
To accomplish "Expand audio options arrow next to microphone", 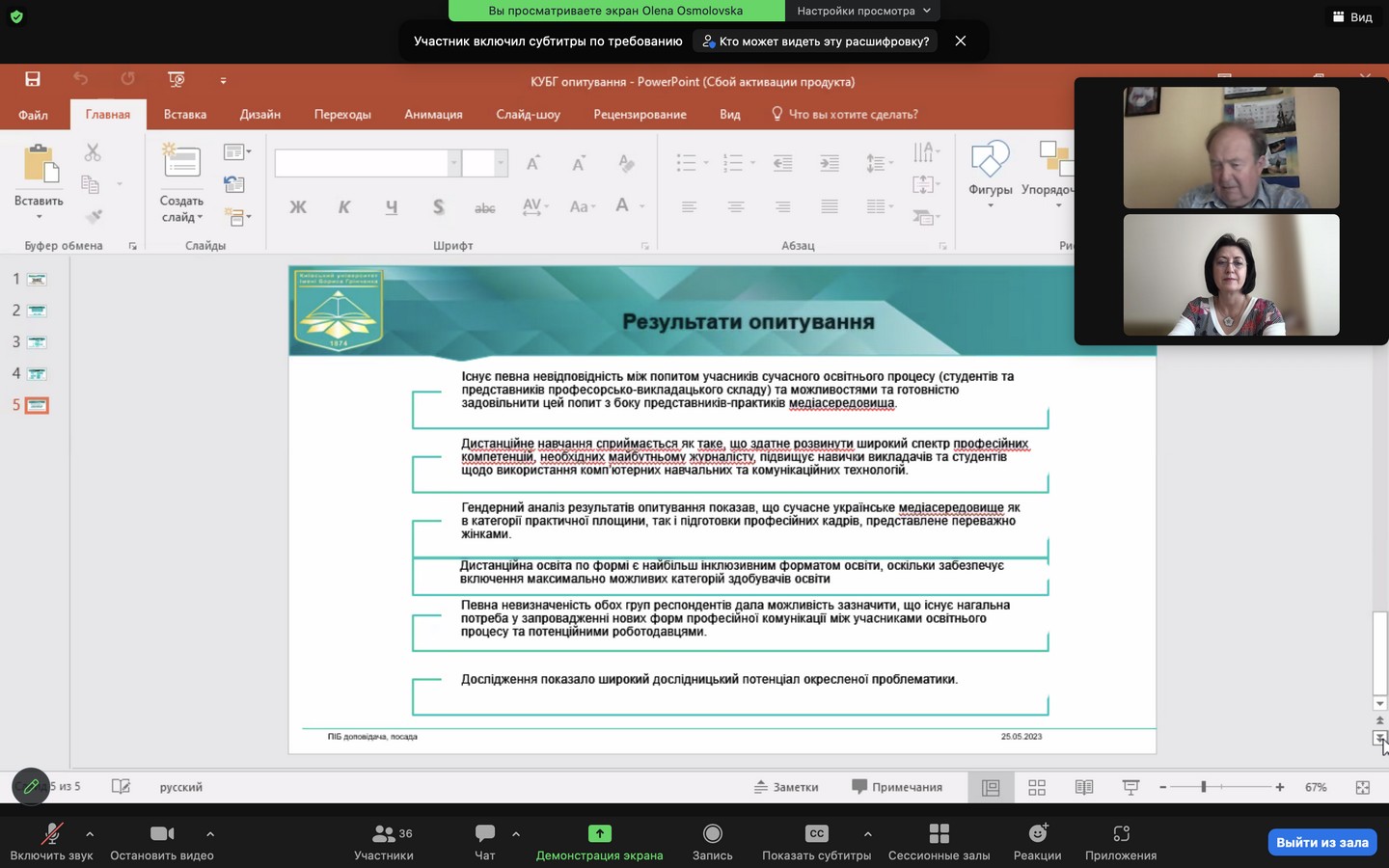I will pos(90,834).
